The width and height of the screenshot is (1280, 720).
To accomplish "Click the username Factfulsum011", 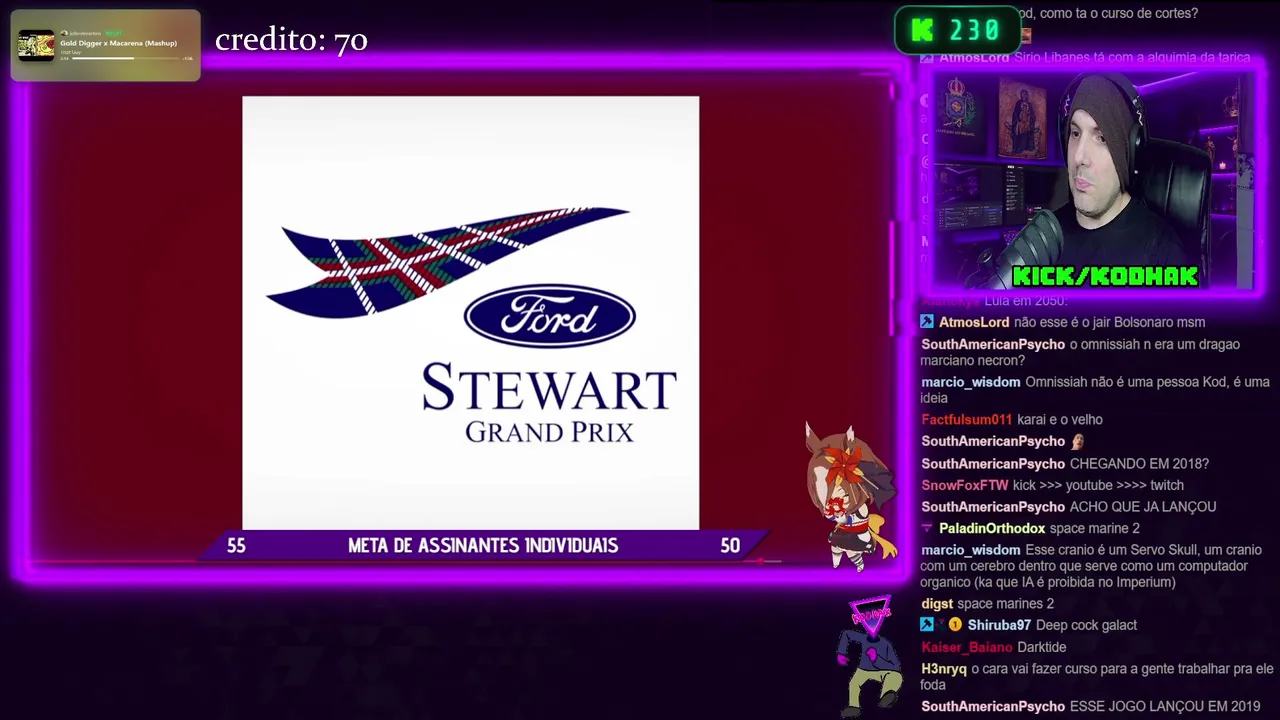I will (x=967, y=420).
